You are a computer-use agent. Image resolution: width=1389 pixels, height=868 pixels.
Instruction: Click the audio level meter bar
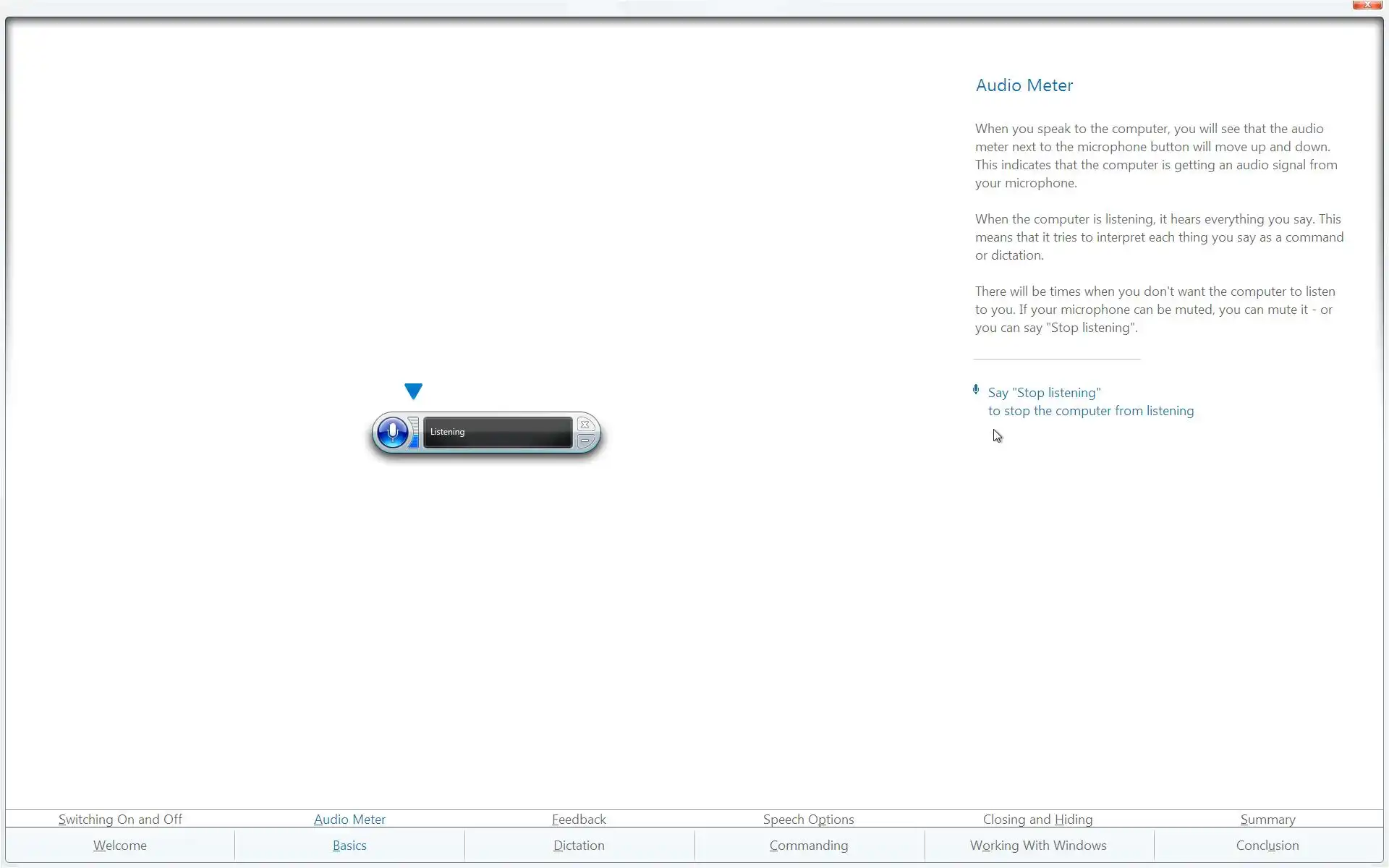[x=414, y=433]
